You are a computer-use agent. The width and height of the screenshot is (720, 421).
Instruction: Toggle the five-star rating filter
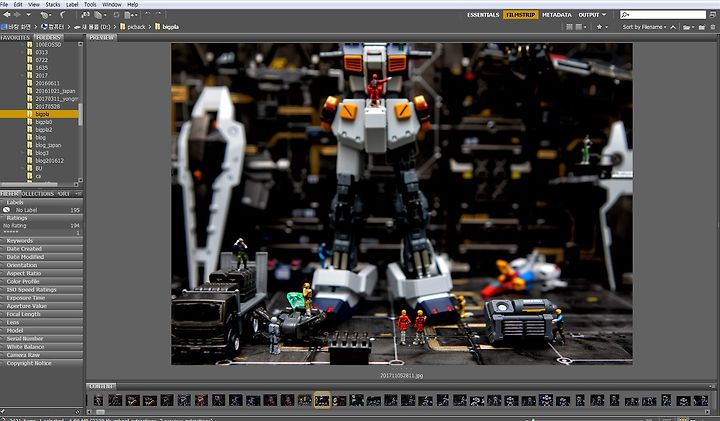click(41, 233)
